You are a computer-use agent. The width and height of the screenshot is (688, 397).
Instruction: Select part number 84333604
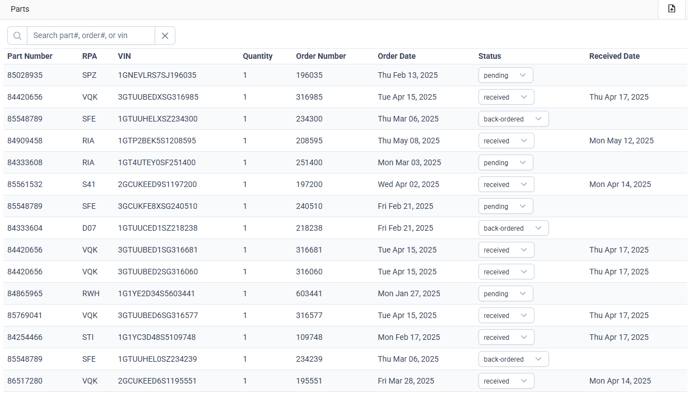25,228
